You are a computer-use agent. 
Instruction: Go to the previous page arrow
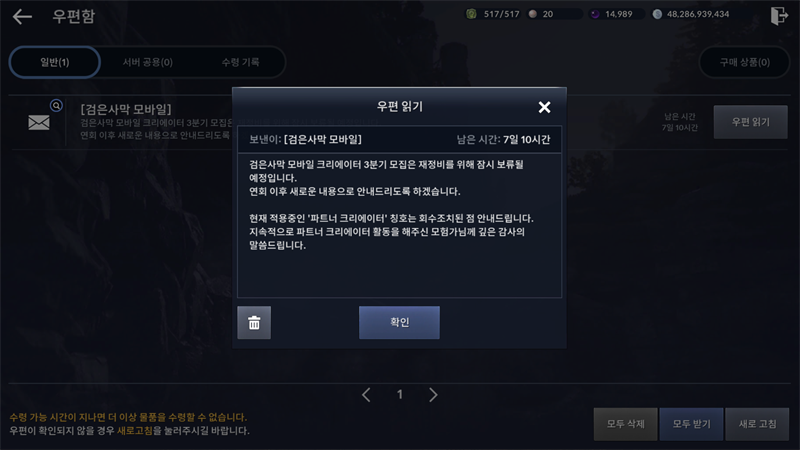coord(366,394)
